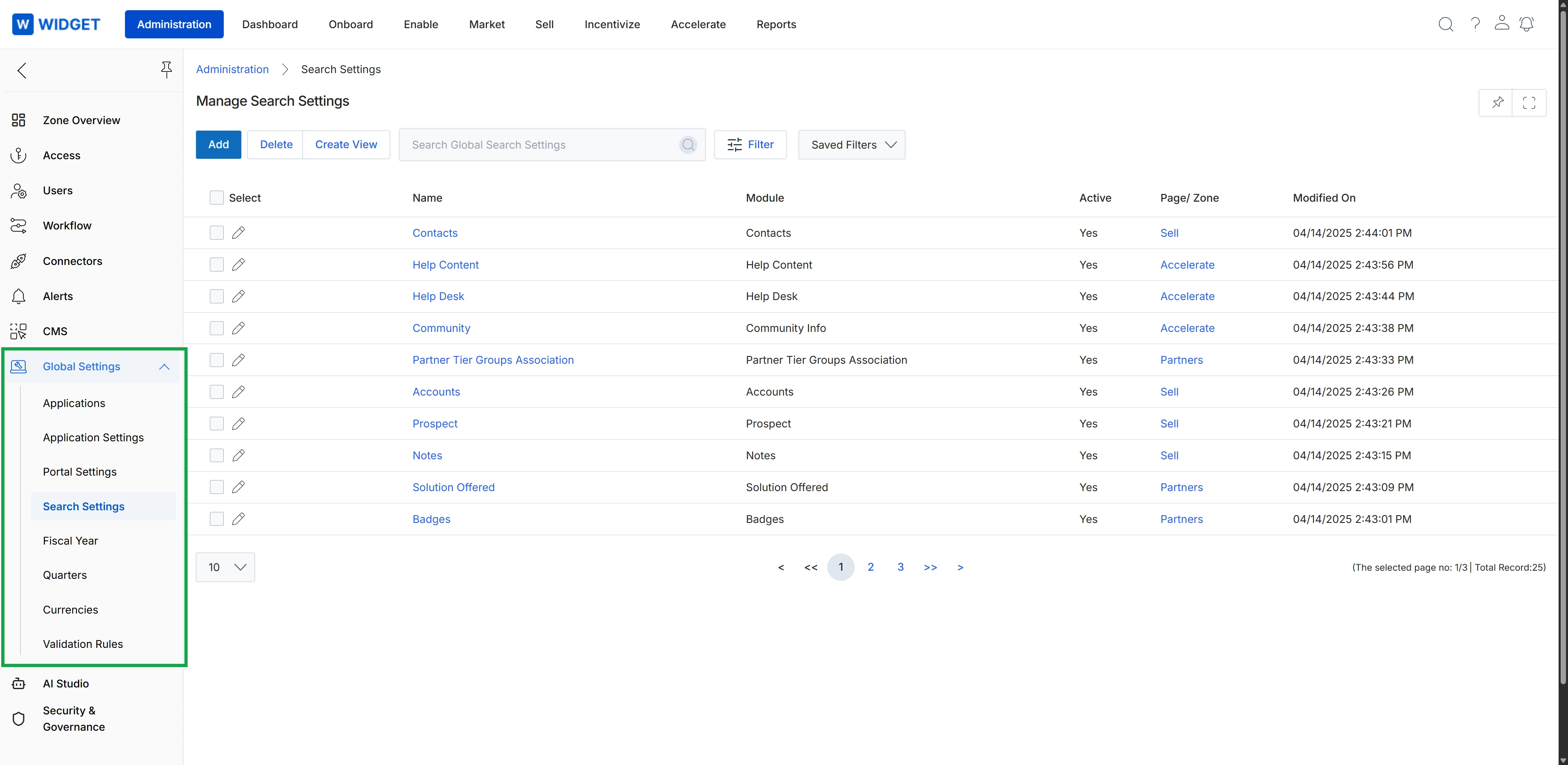Check the Partner Tier Groups Association checkbox

[x=217, y=360]
